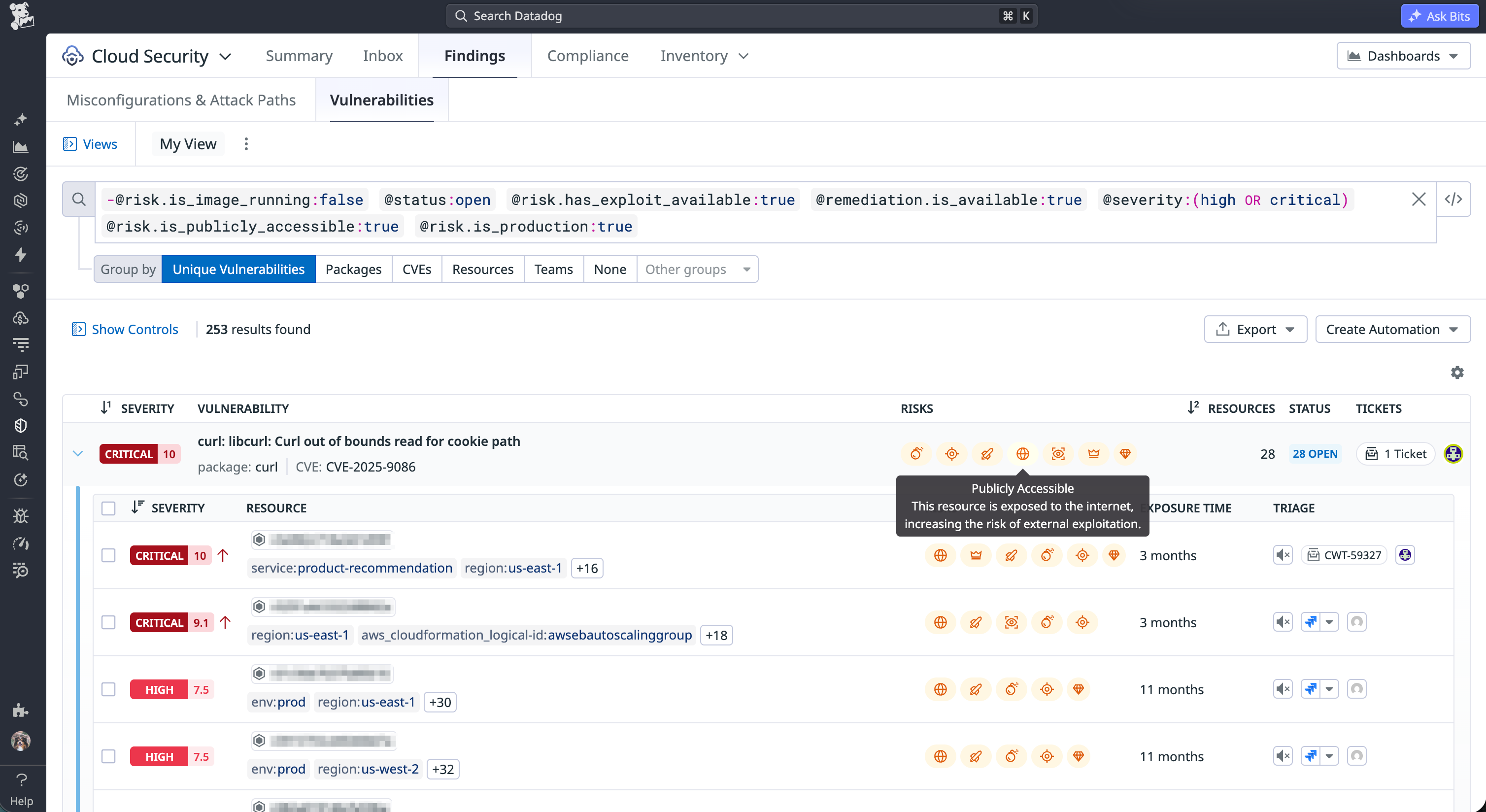Select all resources with header checkbox
Screen dimensions: 1486x812
coord(108,508)
